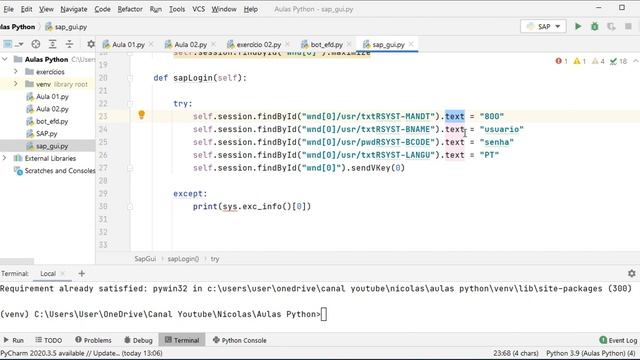This screenshot has height=360, width=640.
Task: Click the sapLogin() breadcrumb
Action: pos(183,259)
